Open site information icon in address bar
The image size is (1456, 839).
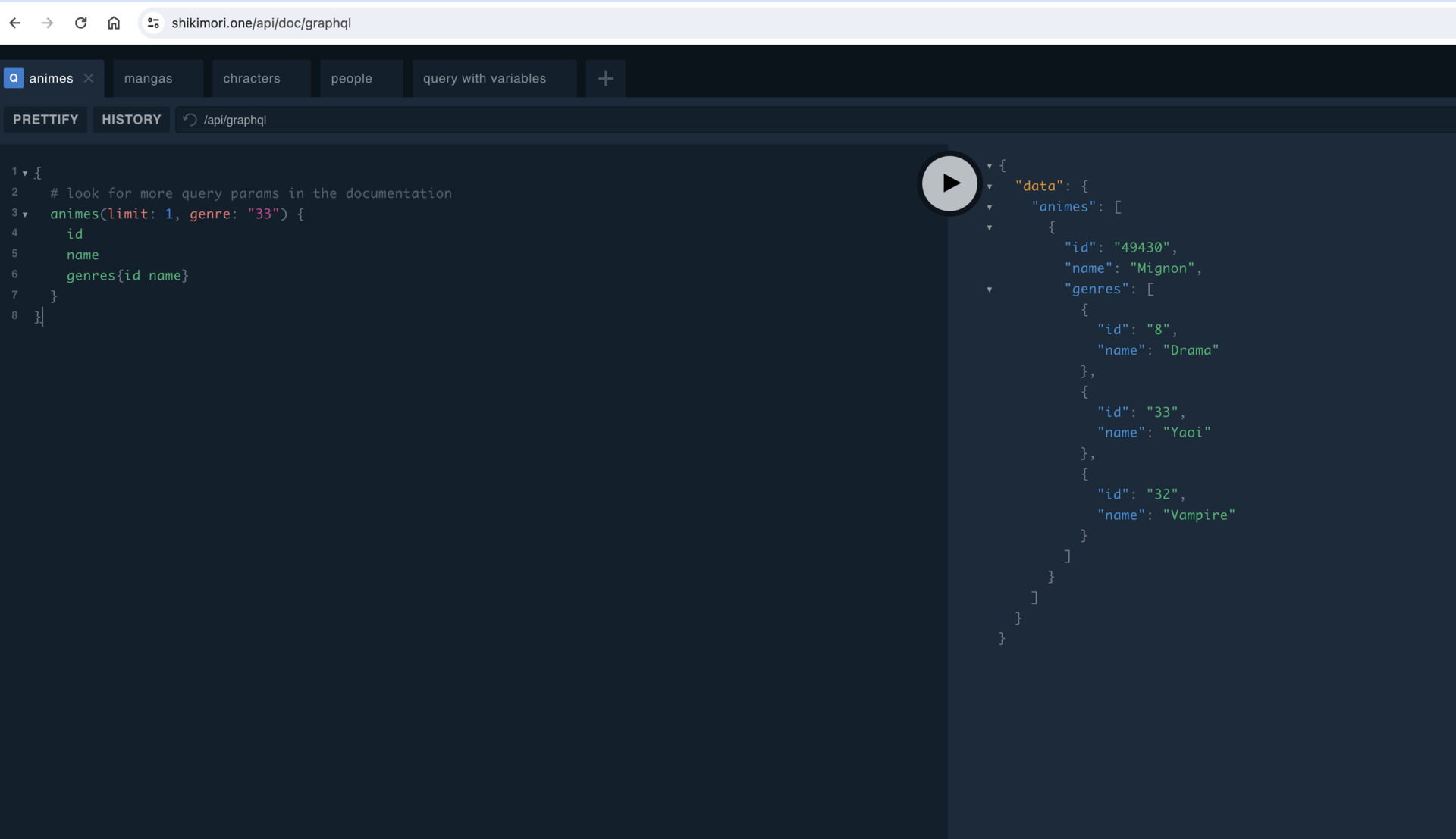153,23
